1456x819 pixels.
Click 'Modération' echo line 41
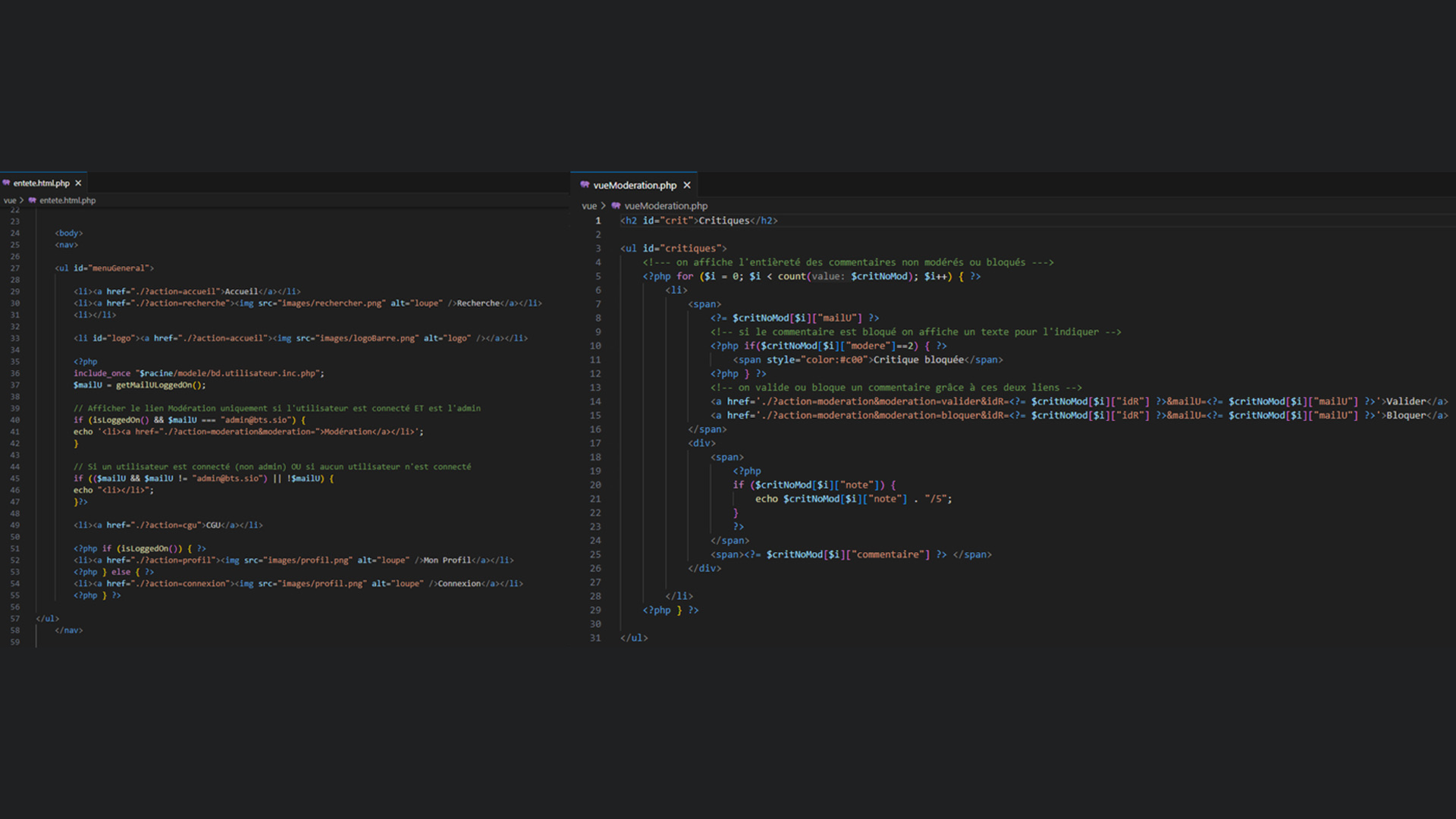coord(249,431)
